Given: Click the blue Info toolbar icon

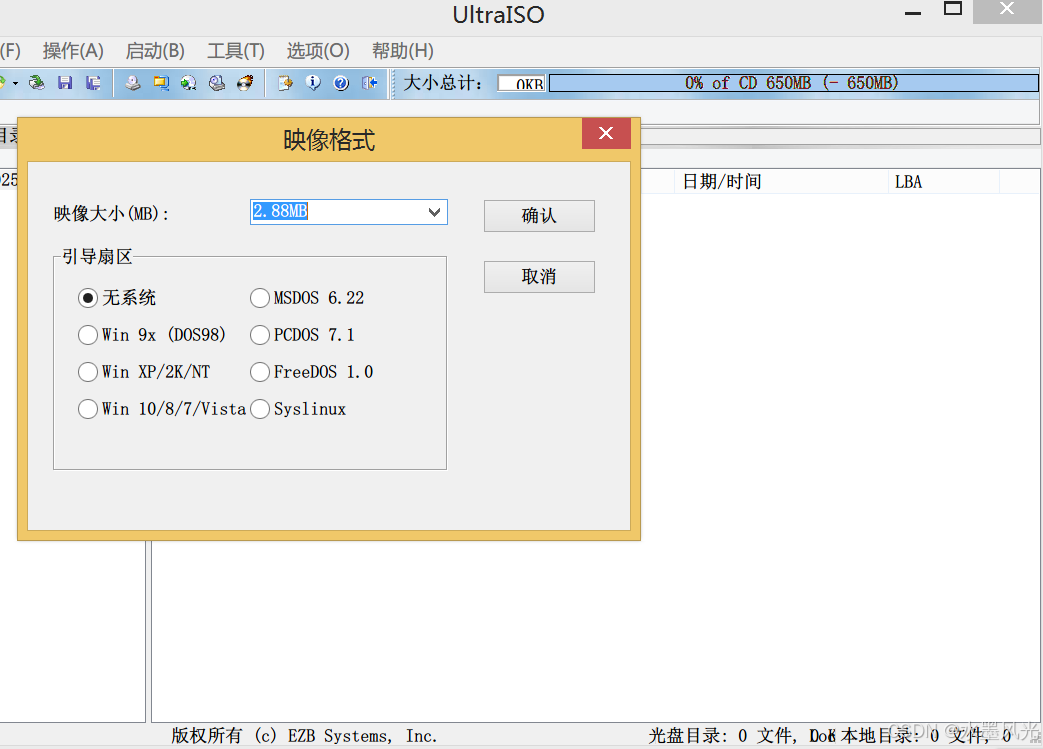Looking at the screenshot, I should tap(313, 82).
